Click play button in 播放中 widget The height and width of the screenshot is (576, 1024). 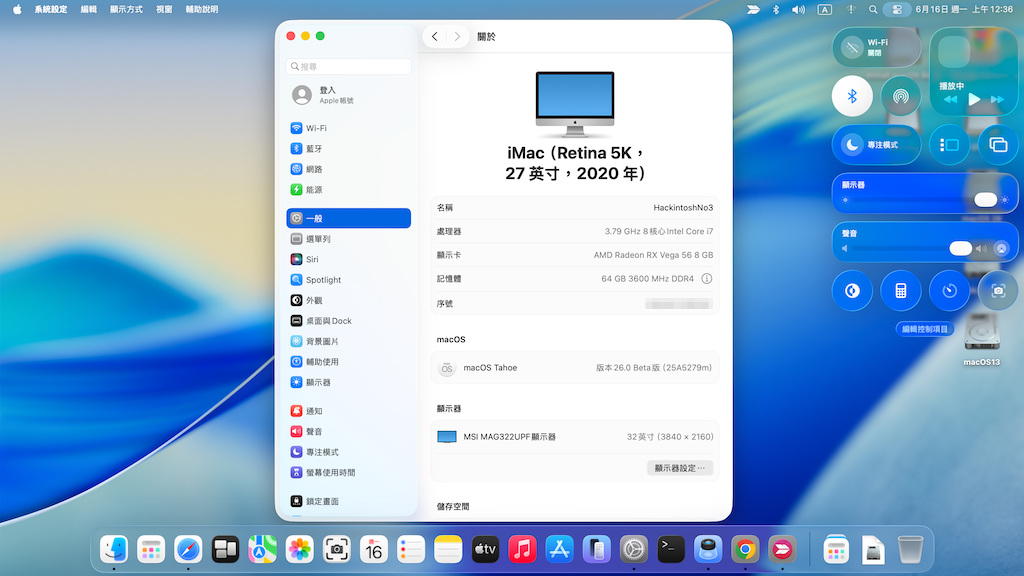coord(974,99)
